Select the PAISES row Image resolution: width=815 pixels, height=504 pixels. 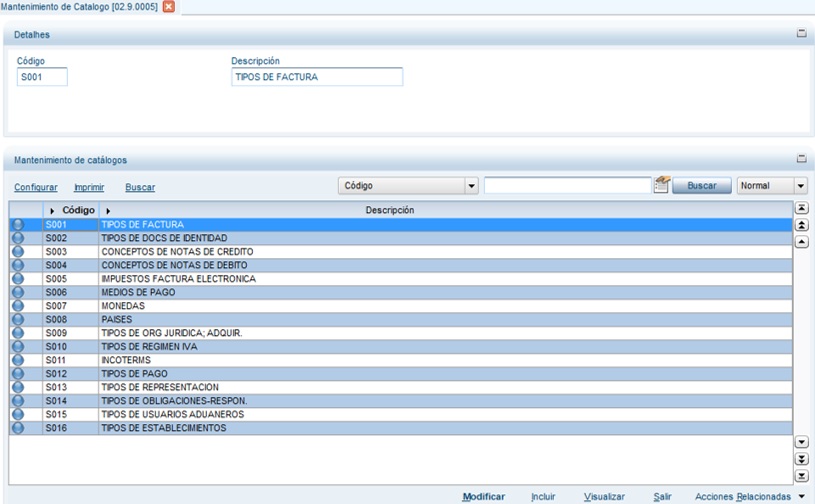coord(401,319)
